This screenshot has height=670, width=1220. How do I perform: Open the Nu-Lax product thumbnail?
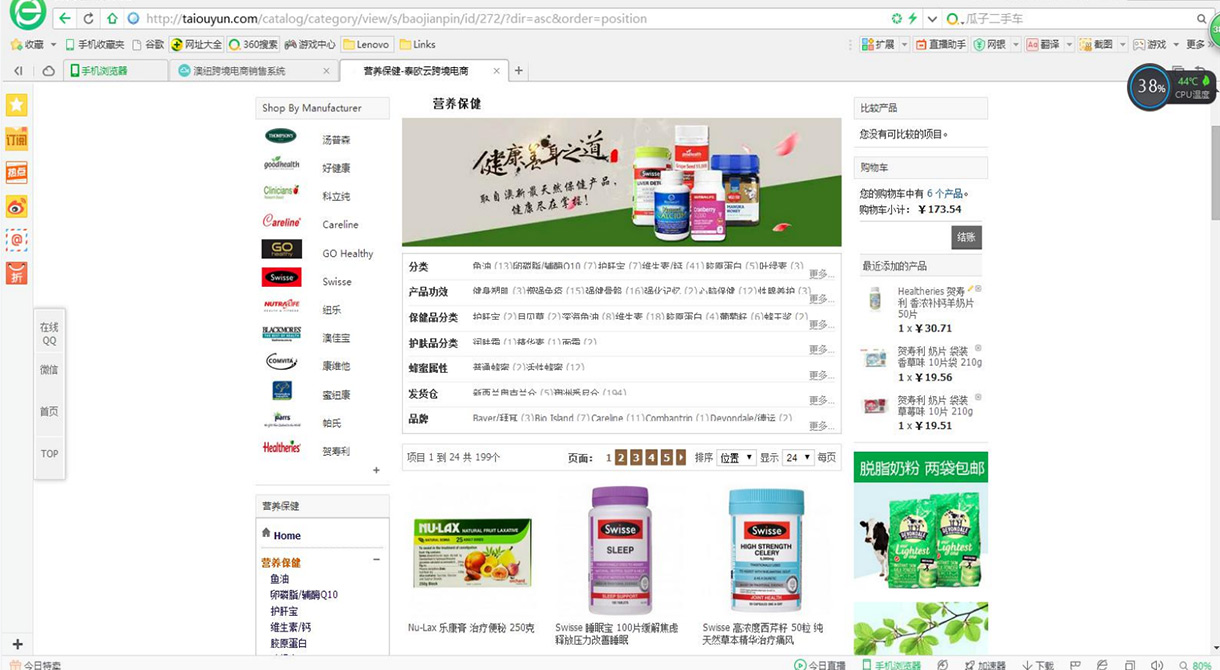pyautogui.click(x=473, y=552)
